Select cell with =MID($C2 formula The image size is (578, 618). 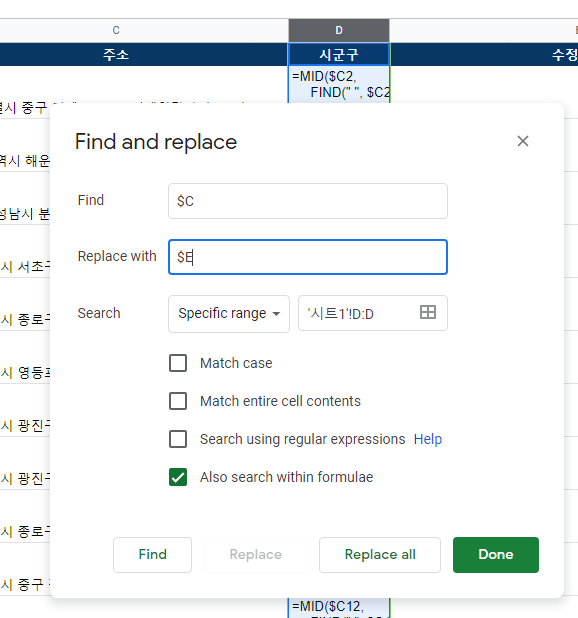click(x=339, y=84)
